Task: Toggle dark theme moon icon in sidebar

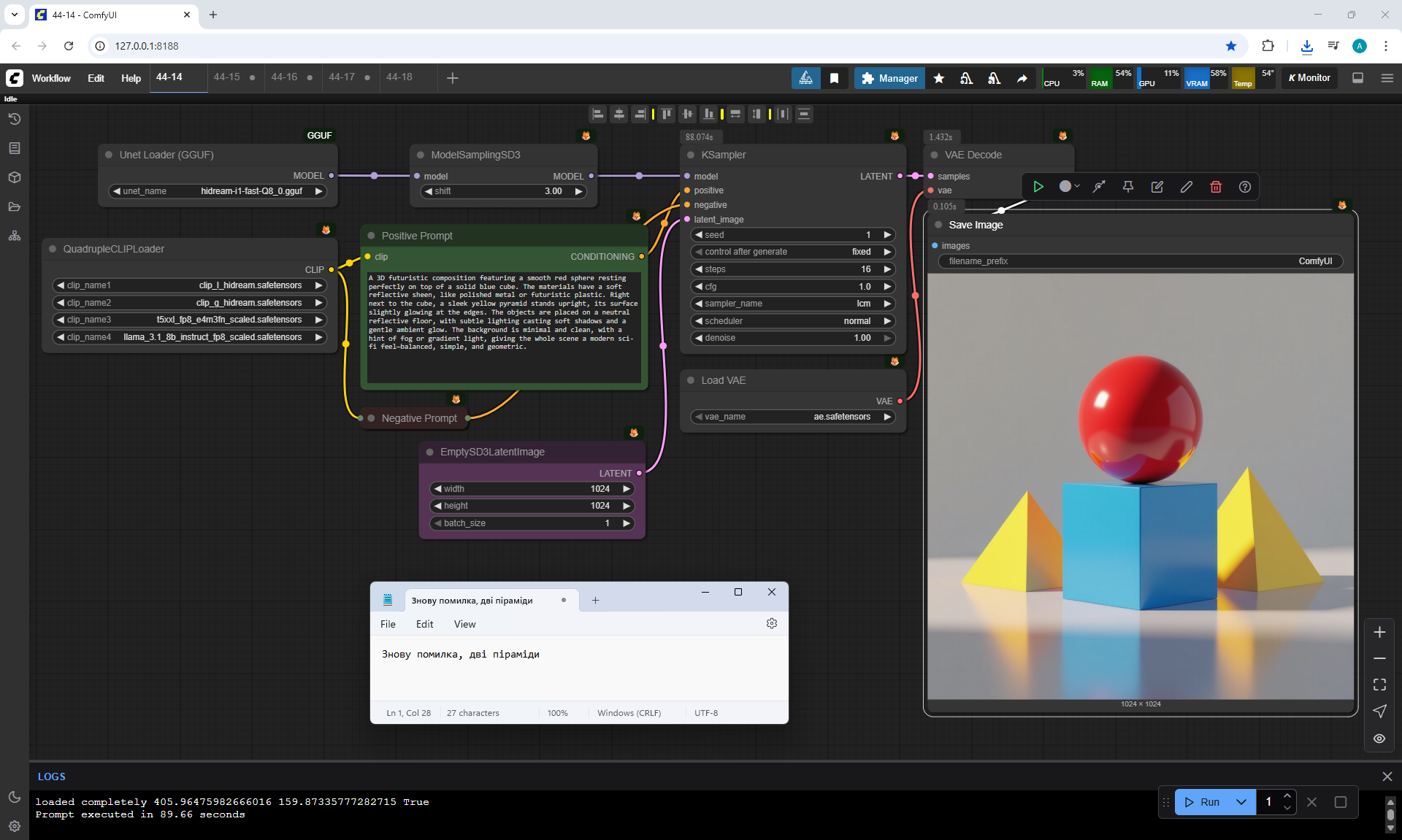Action: (x=15, y=797)
